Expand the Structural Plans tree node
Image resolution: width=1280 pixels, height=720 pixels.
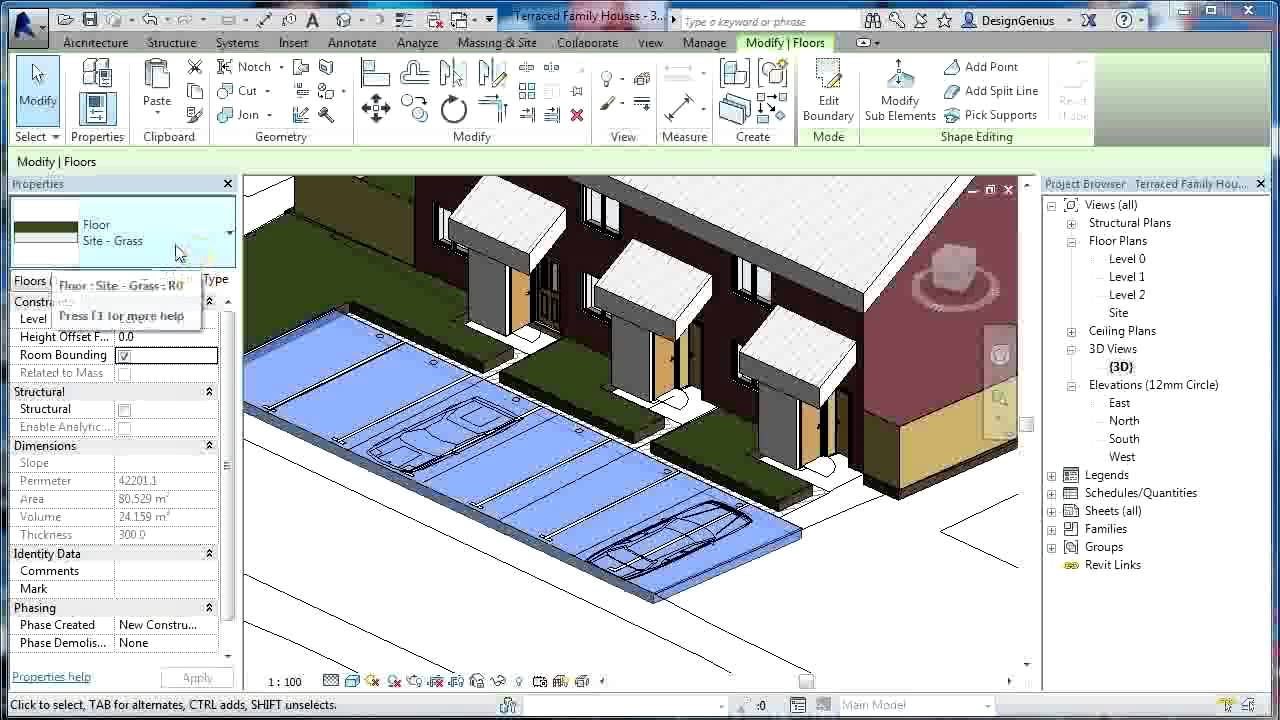(x=1072, y=224)
